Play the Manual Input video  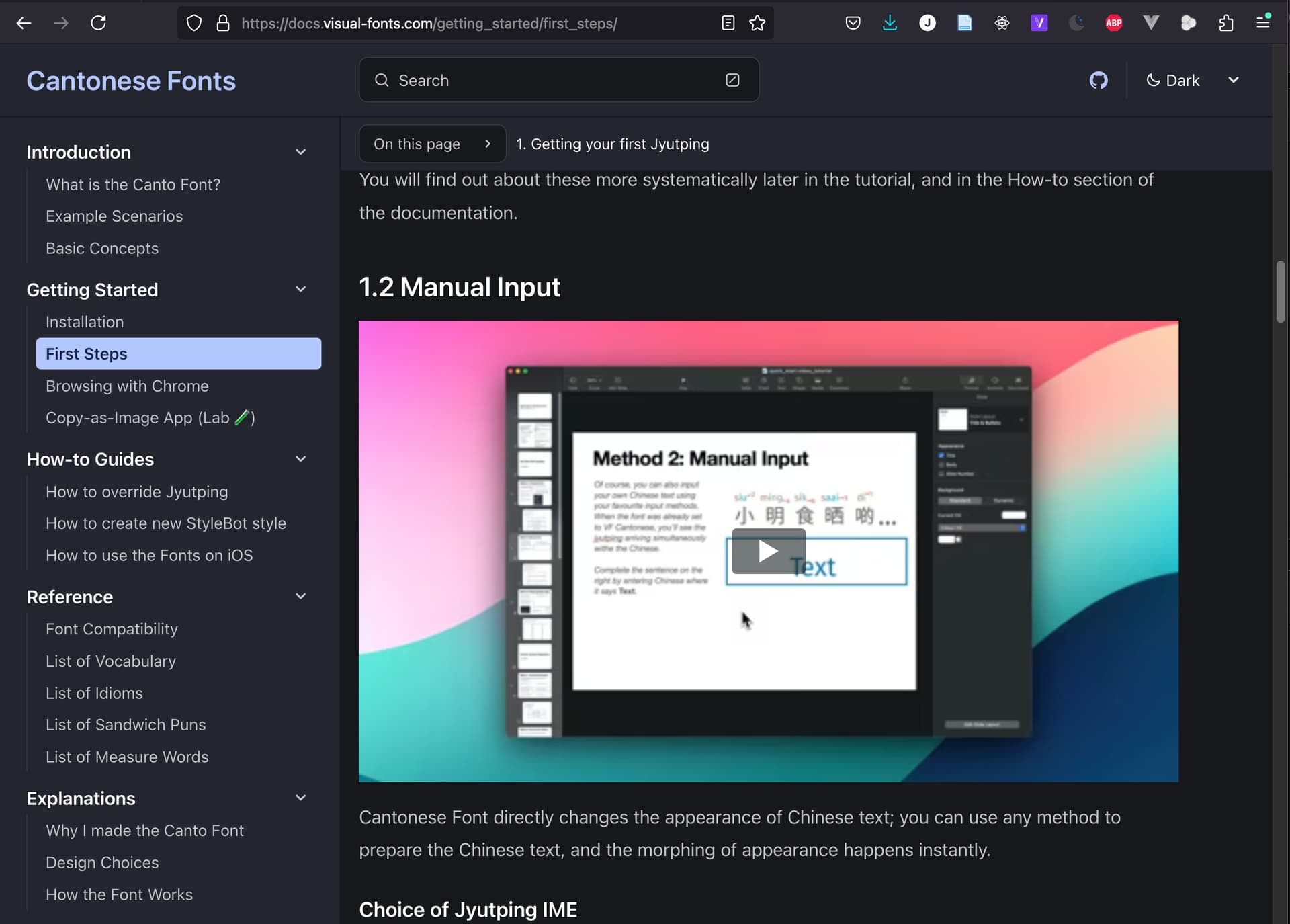[768, 551]
